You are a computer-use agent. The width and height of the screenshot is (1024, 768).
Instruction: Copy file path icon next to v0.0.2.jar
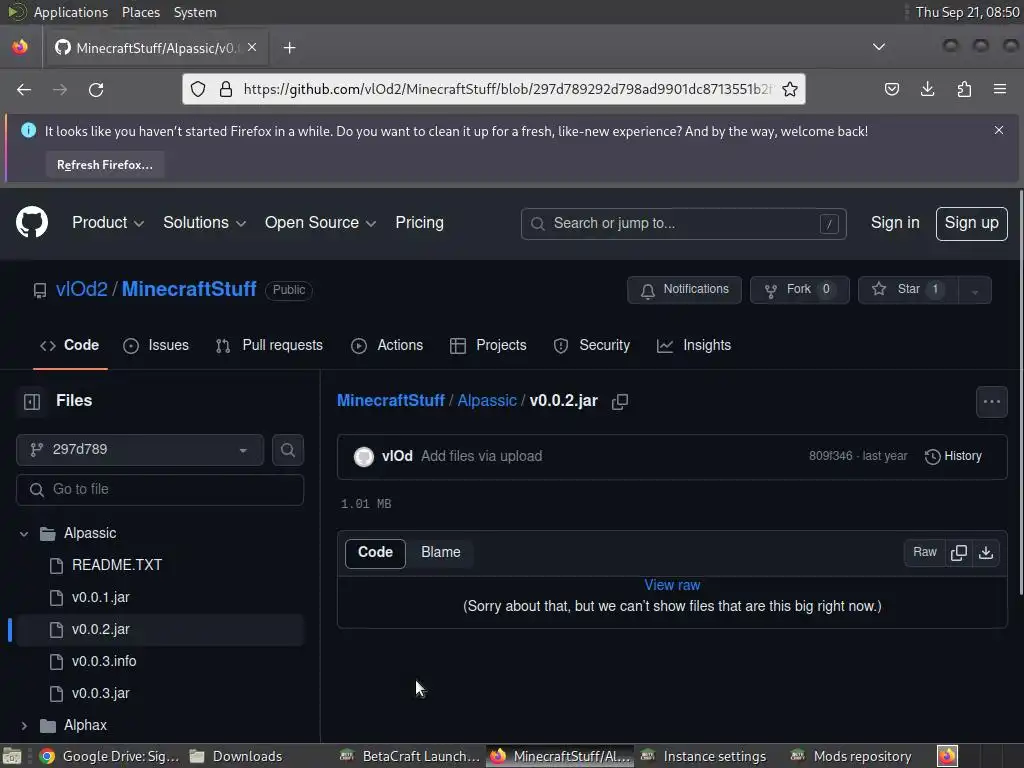coord(620,402)
